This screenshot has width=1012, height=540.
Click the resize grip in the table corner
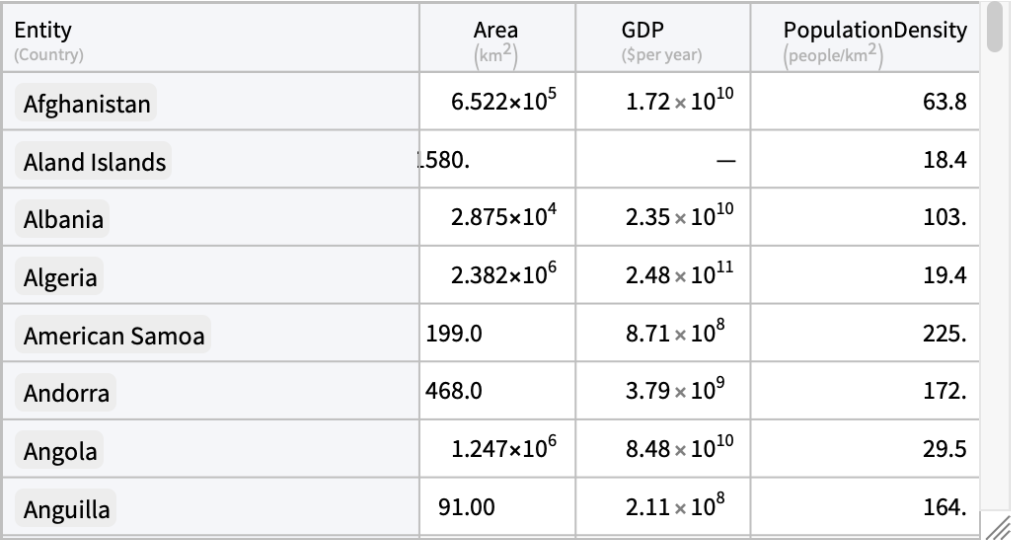click(997, 525)
